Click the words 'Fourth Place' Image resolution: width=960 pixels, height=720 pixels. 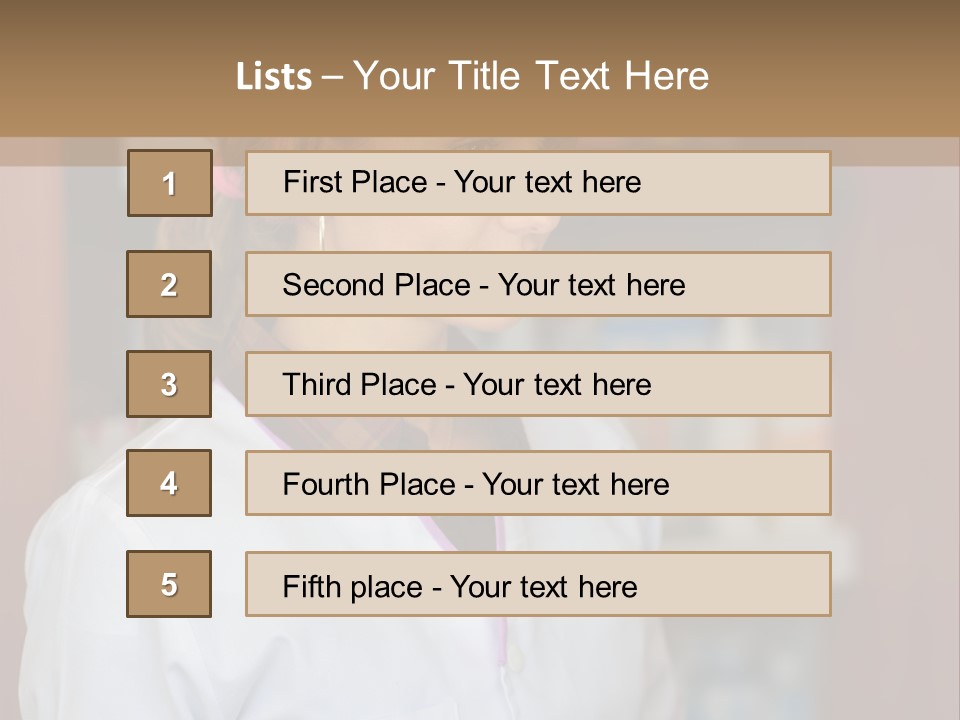coord(369,484)
